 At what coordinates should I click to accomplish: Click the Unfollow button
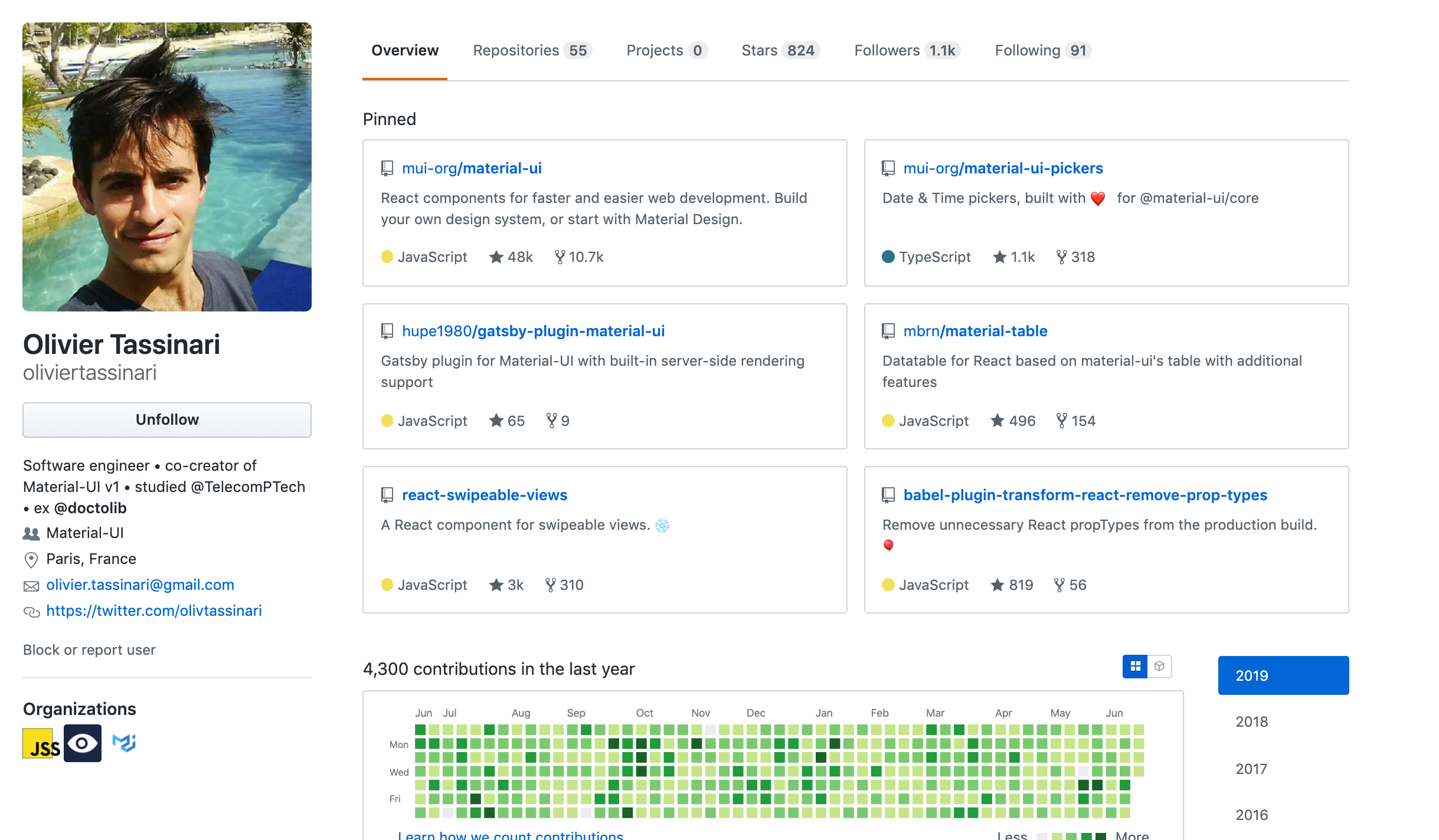pyautogui.click(x=167, y=420)
